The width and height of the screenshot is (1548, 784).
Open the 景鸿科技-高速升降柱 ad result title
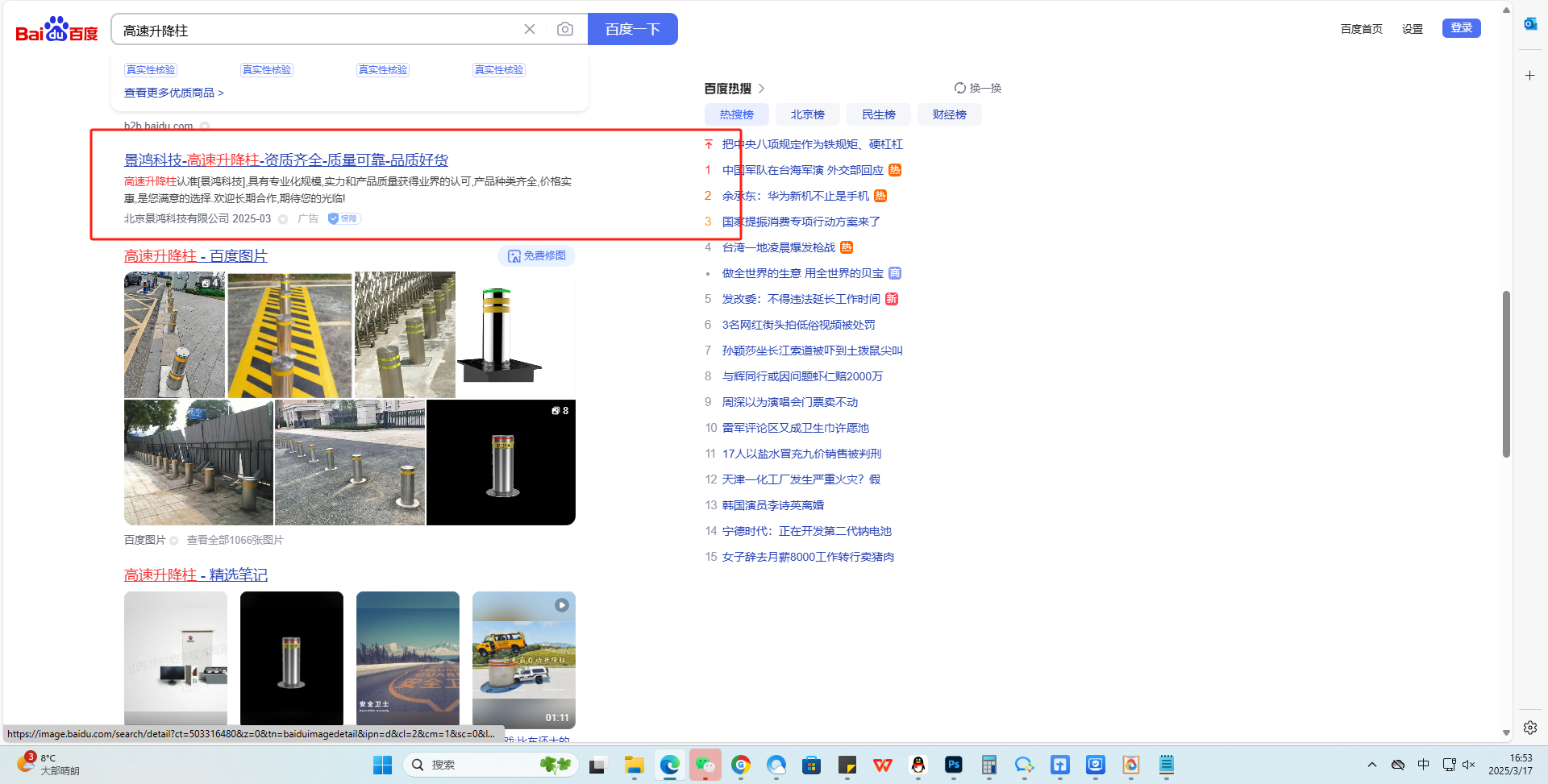286,160
